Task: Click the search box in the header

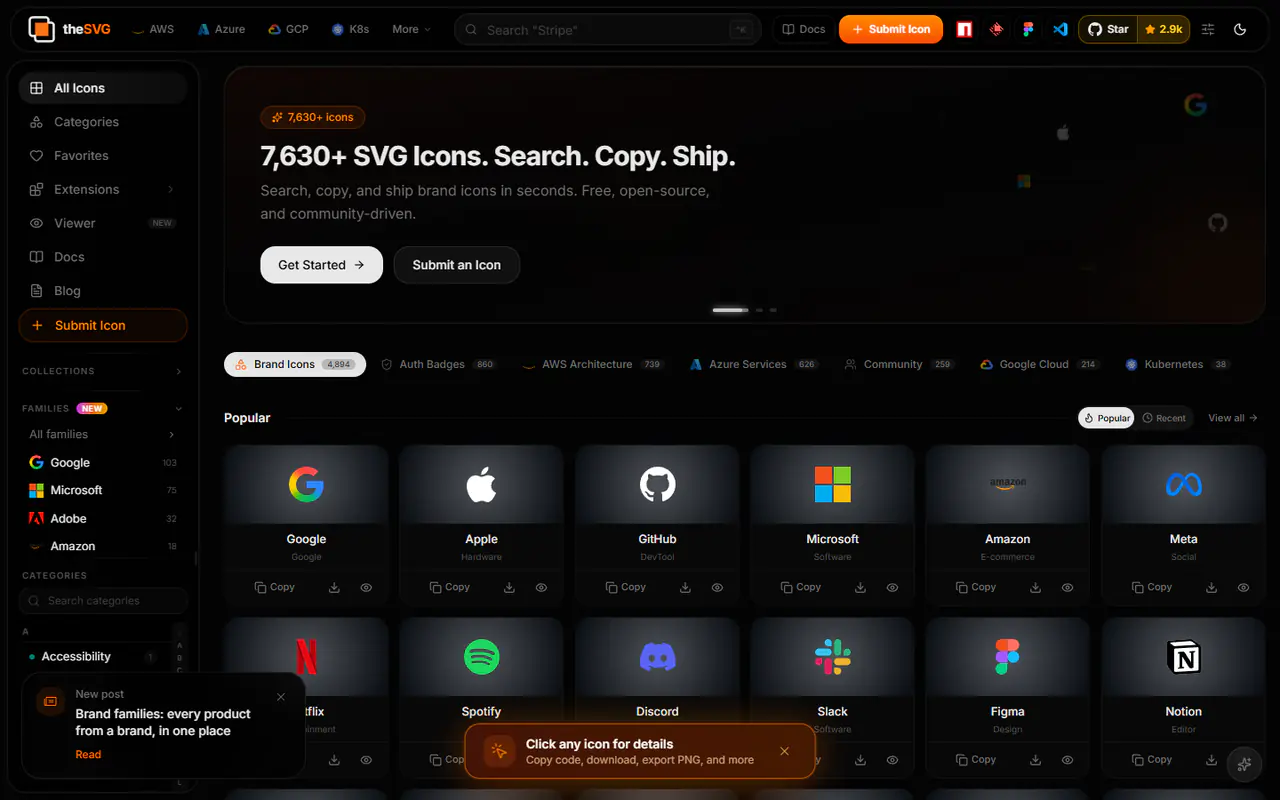Action: click(608, 29)
